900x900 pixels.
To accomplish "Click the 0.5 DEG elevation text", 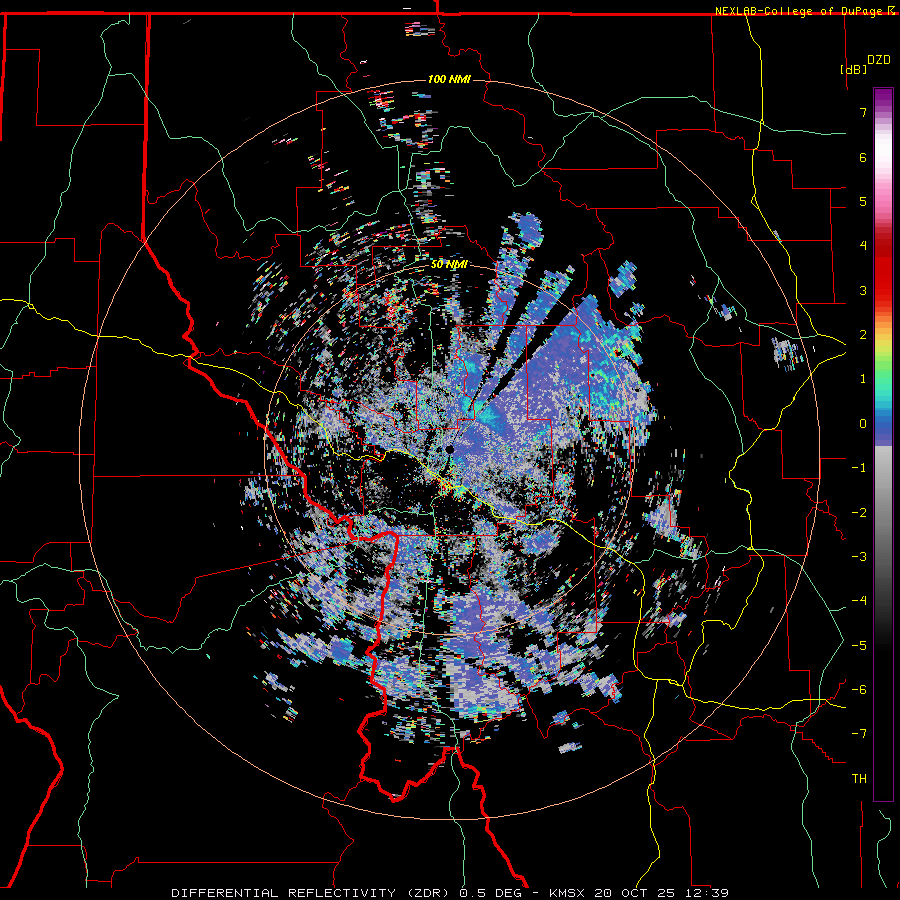I will click(491, 893).
